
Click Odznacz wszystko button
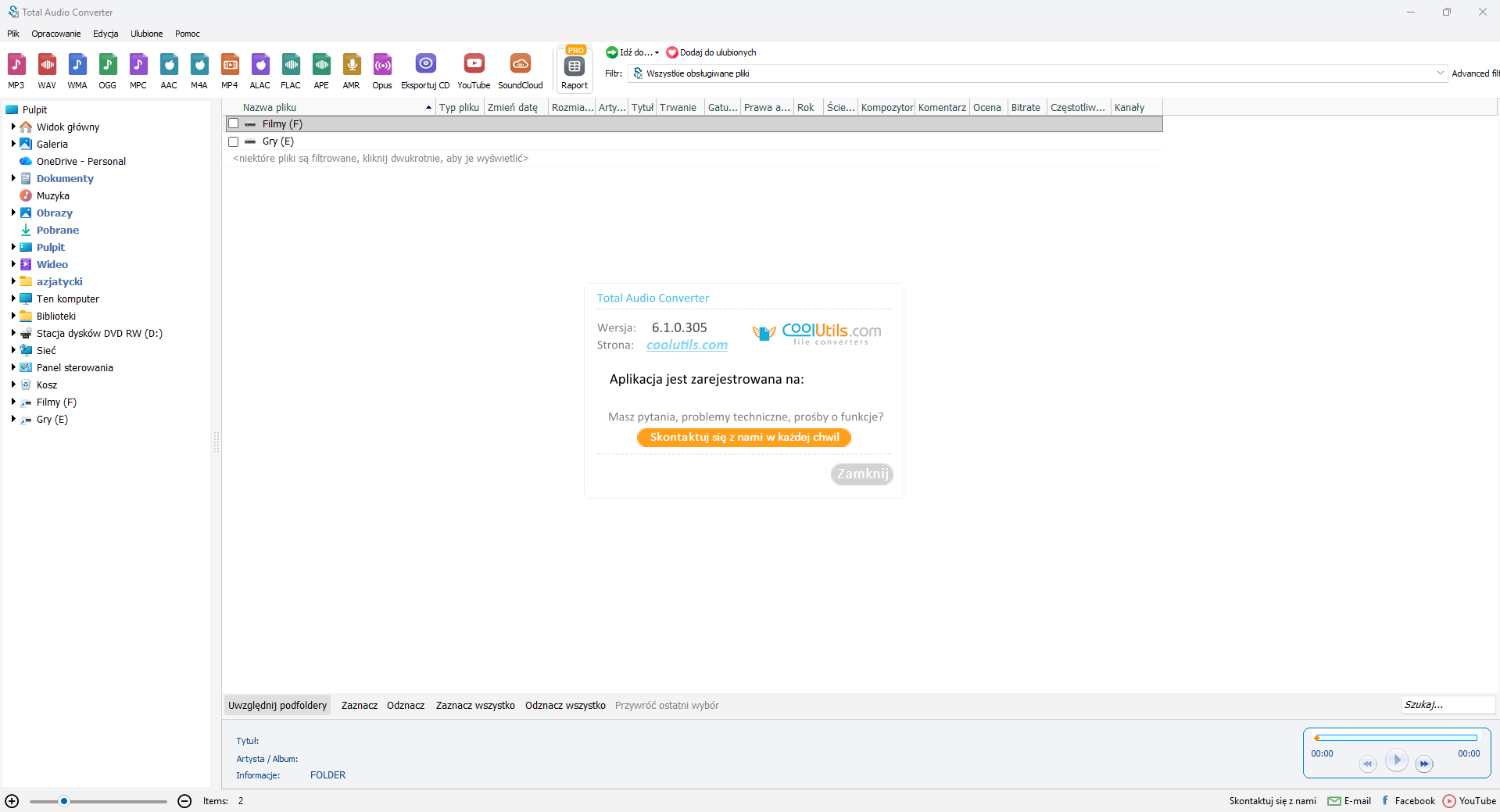(x=565, y=706)
